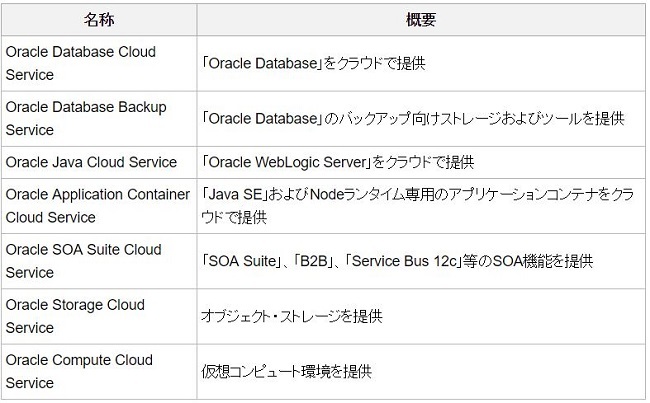Click the 名称 column header
Viewport: 650px width, 403px height.
(98, 19)
